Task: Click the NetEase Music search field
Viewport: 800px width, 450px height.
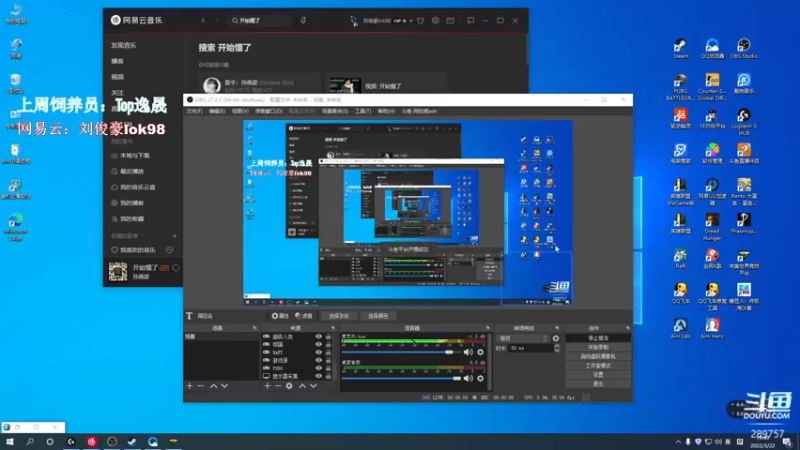Action: pos(260,21)
